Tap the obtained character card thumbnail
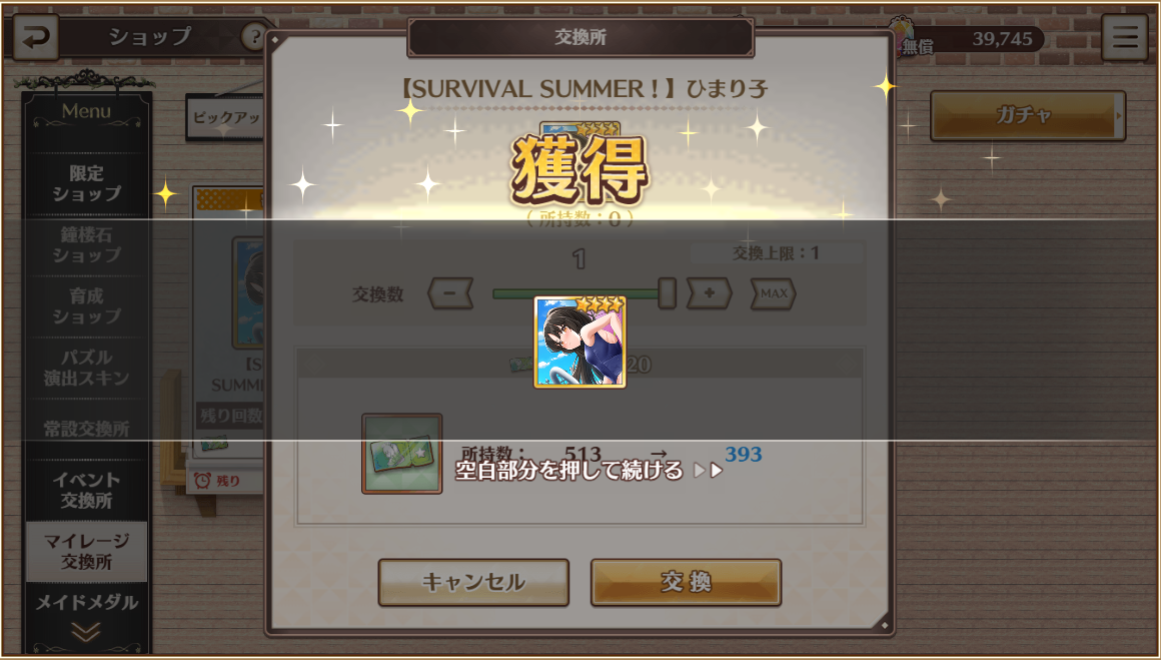The width and height of the screenshot is (1161, 662). (x=580, y=342)
